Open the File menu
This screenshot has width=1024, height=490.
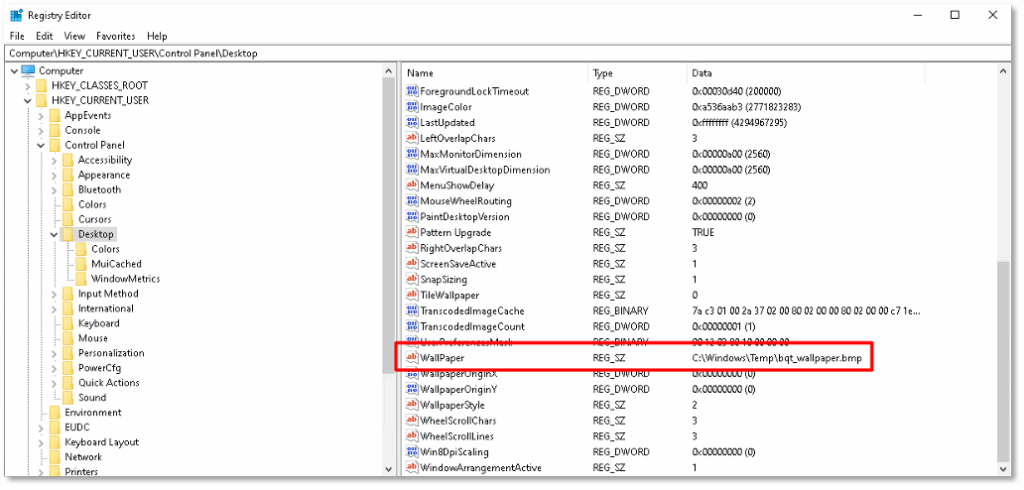pos(17,36)
